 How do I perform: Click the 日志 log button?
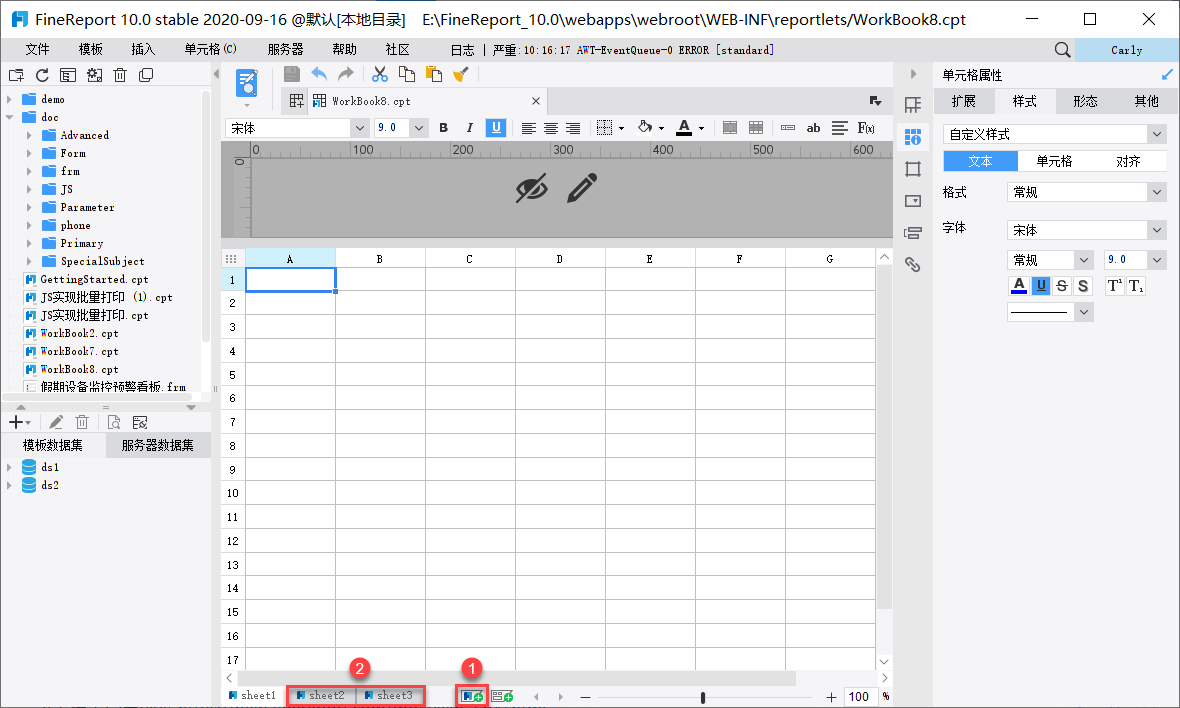463,50
